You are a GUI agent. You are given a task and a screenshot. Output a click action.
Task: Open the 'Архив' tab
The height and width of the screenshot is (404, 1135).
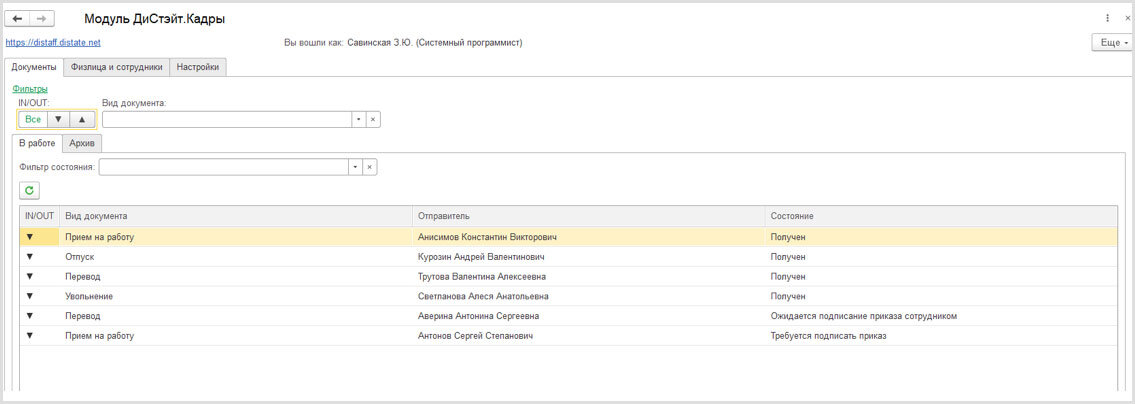[82, 143]
